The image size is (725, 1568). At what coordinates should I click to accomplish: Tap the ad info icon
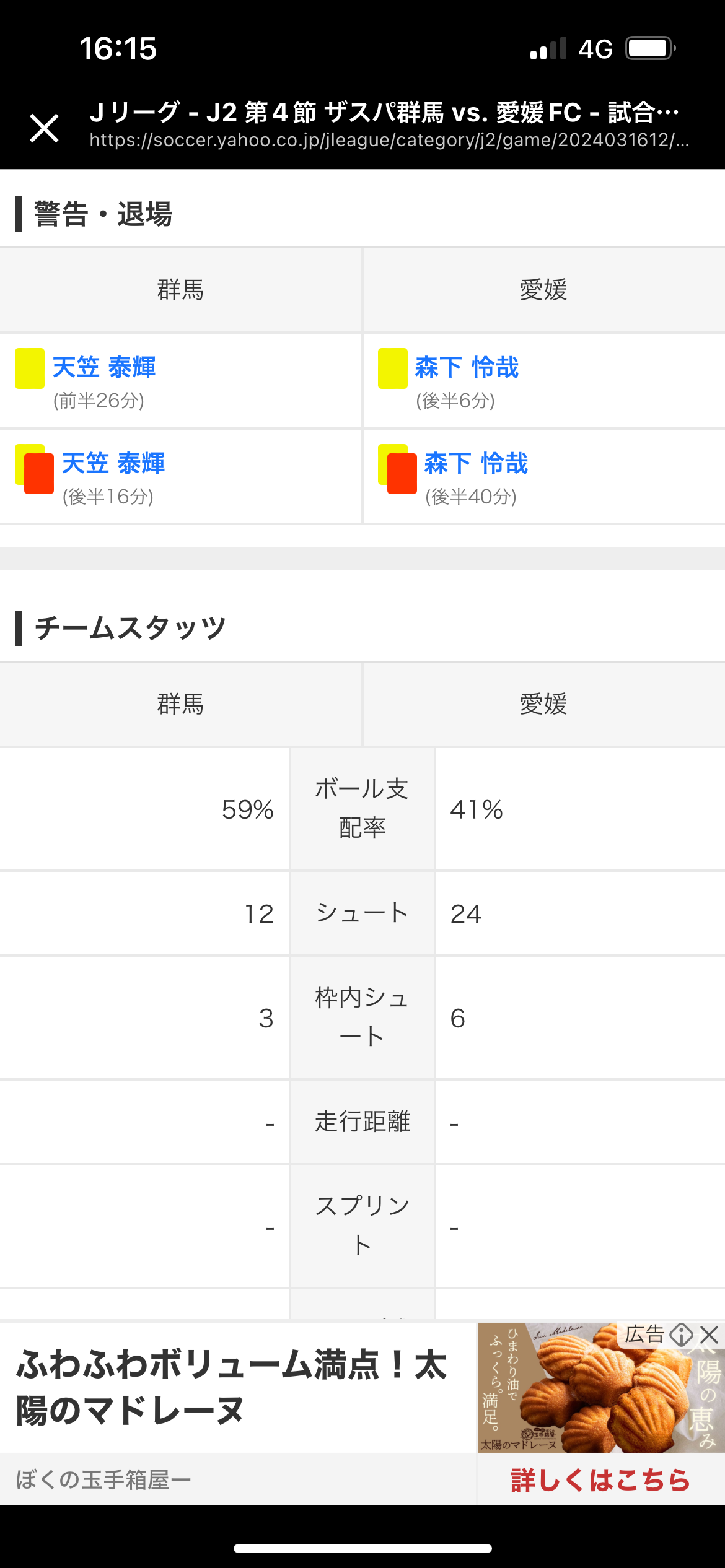(682, 1334)
